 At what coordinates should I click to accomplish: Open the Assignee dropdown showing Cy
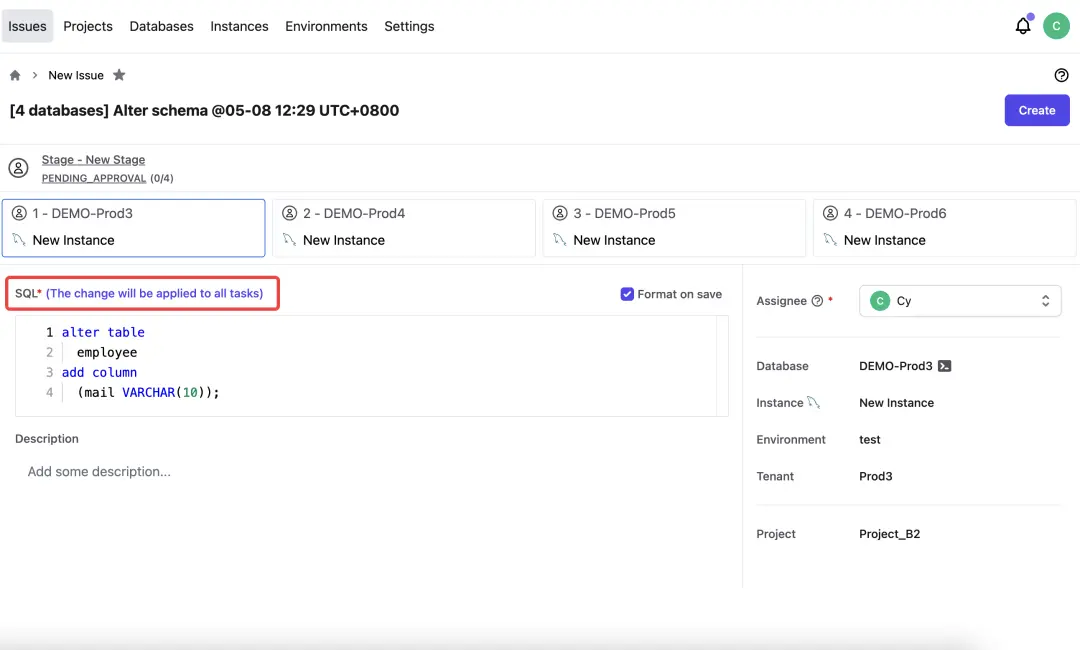pyautogui.click(x=959, y=301)
